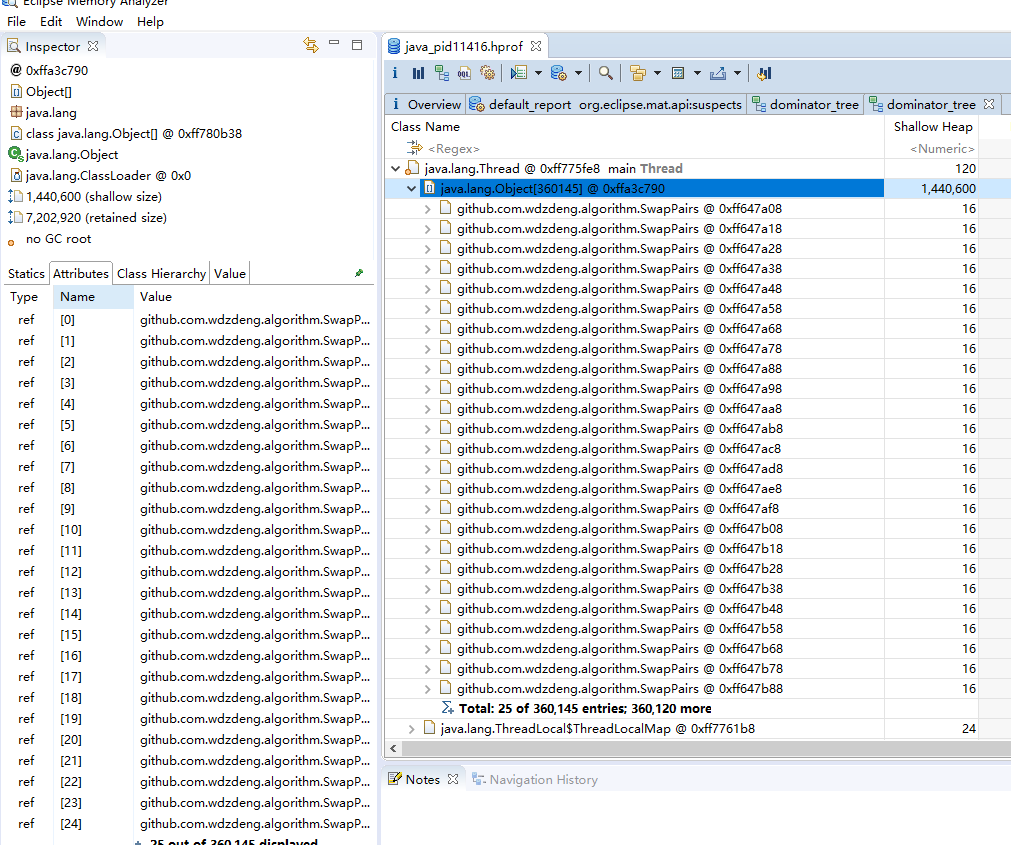
Task: Switch to the first dominator_tree tab
Action: coord(805,104)
